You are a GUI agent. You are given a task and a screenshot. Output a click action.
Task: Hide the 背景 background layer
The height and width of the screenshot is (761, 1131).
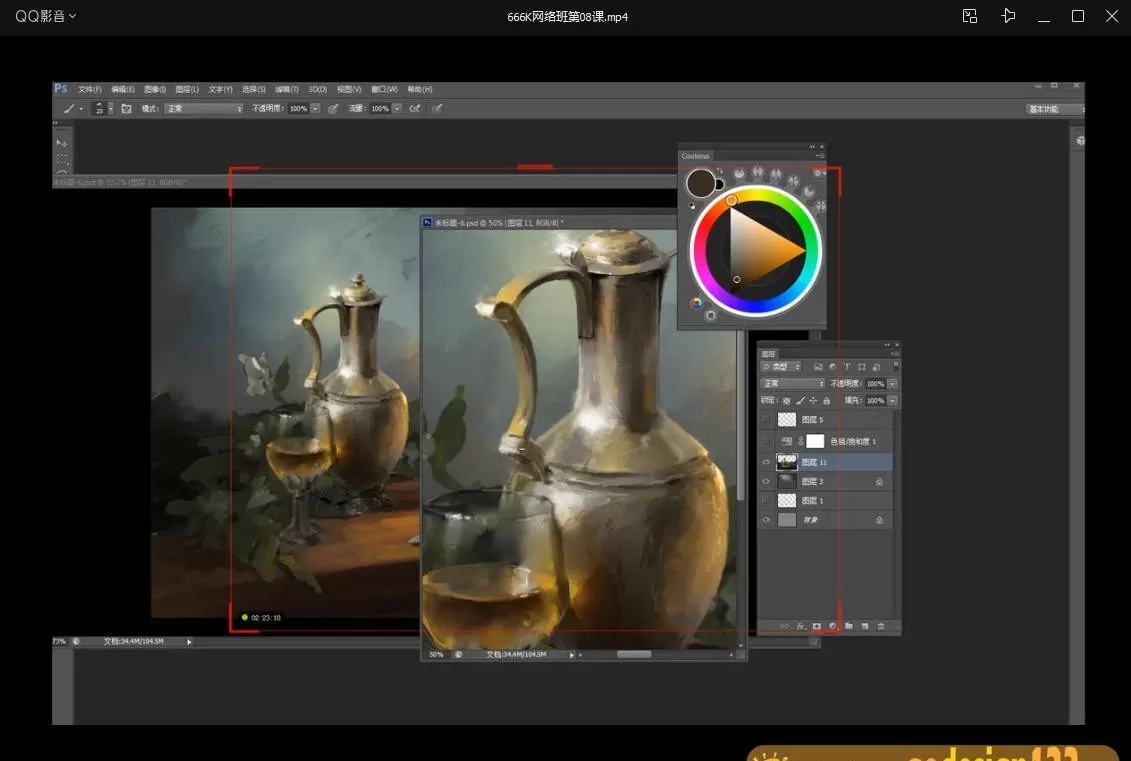tap(766, 520)
